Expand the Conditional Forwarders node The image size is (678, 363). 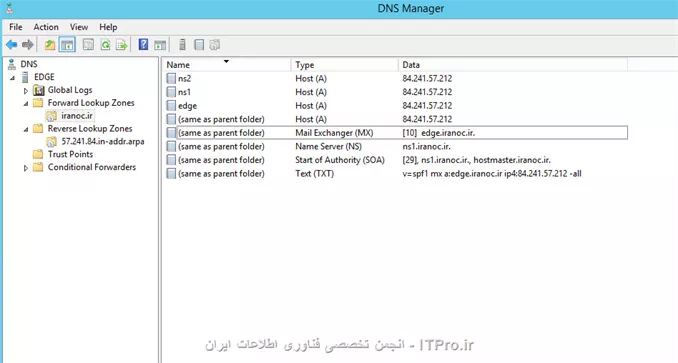(26, 168)
